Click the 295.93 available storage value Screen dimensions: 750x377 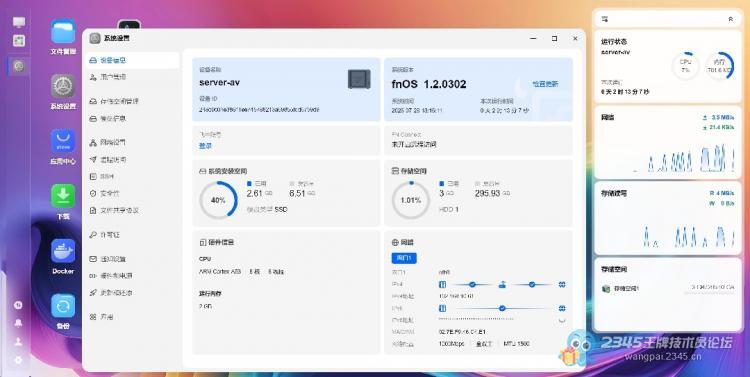pyautogui.click(x=487, y=193)
